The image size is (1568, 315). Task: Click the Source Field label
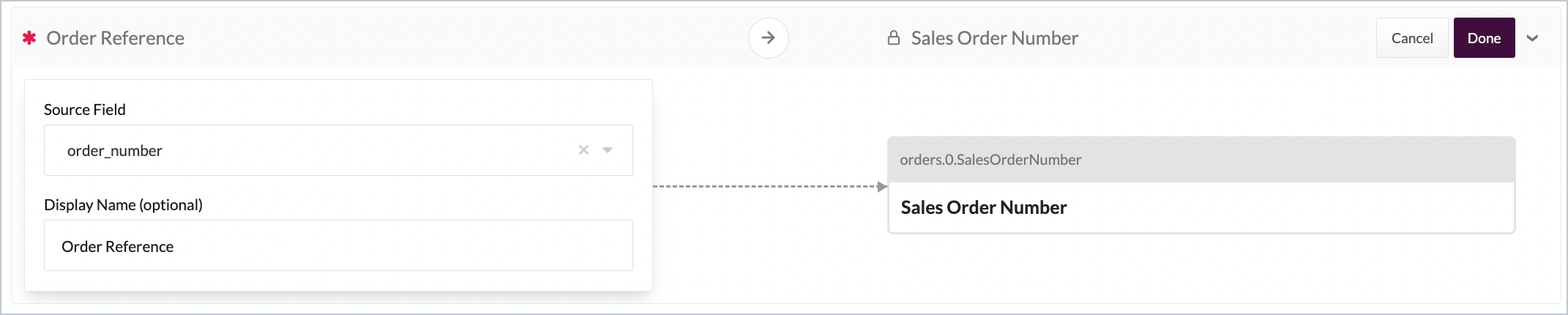click(x=85, y=110)
